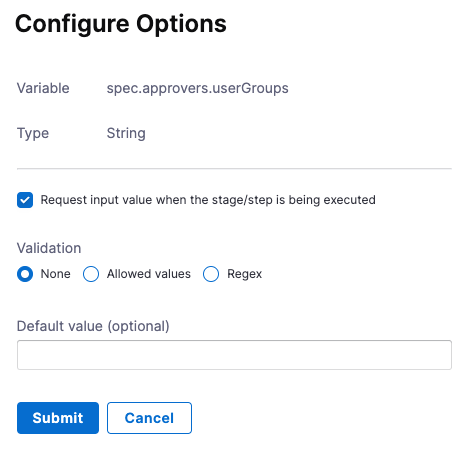Click the Configure Options heading
This screenshot has height=451, width=471.
121,24
